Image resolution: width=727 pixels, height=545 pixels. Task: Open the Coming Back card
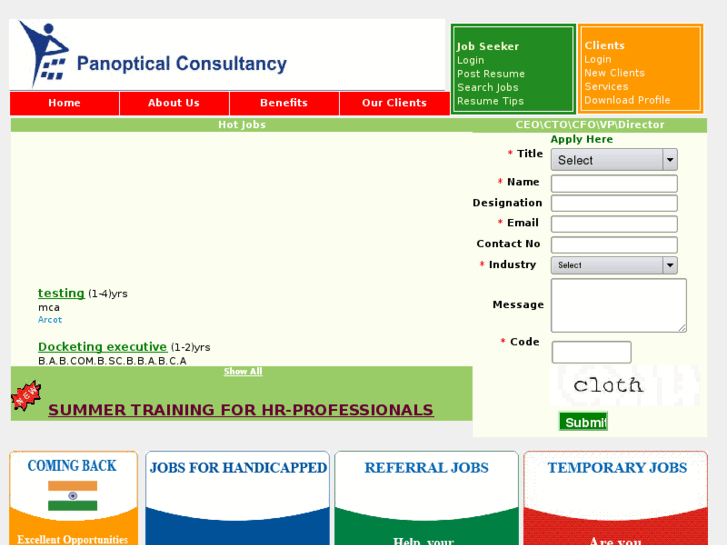coord(73,498)
